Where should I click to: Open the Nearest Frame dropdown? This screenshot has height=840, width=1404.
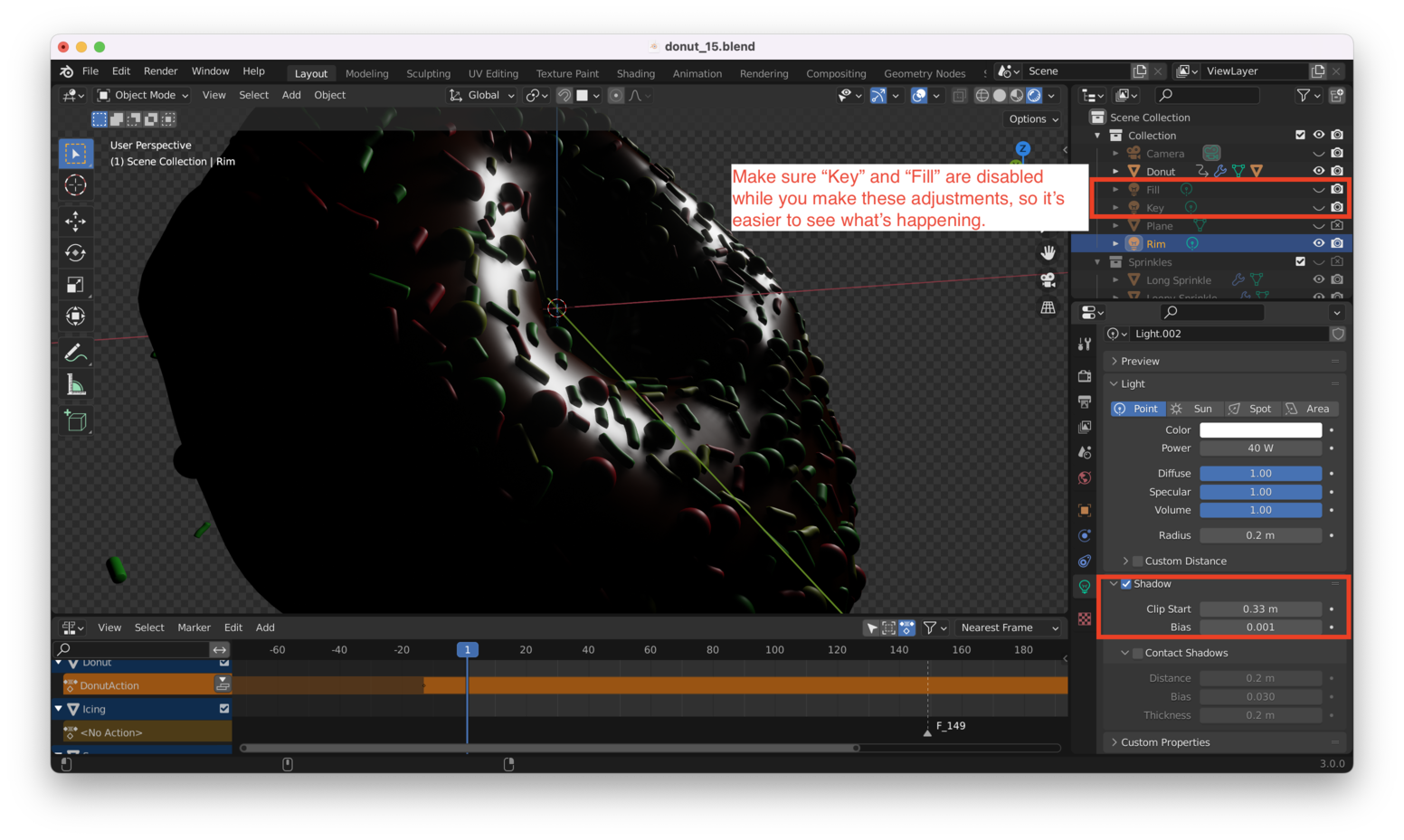[x=1009, y=628]
